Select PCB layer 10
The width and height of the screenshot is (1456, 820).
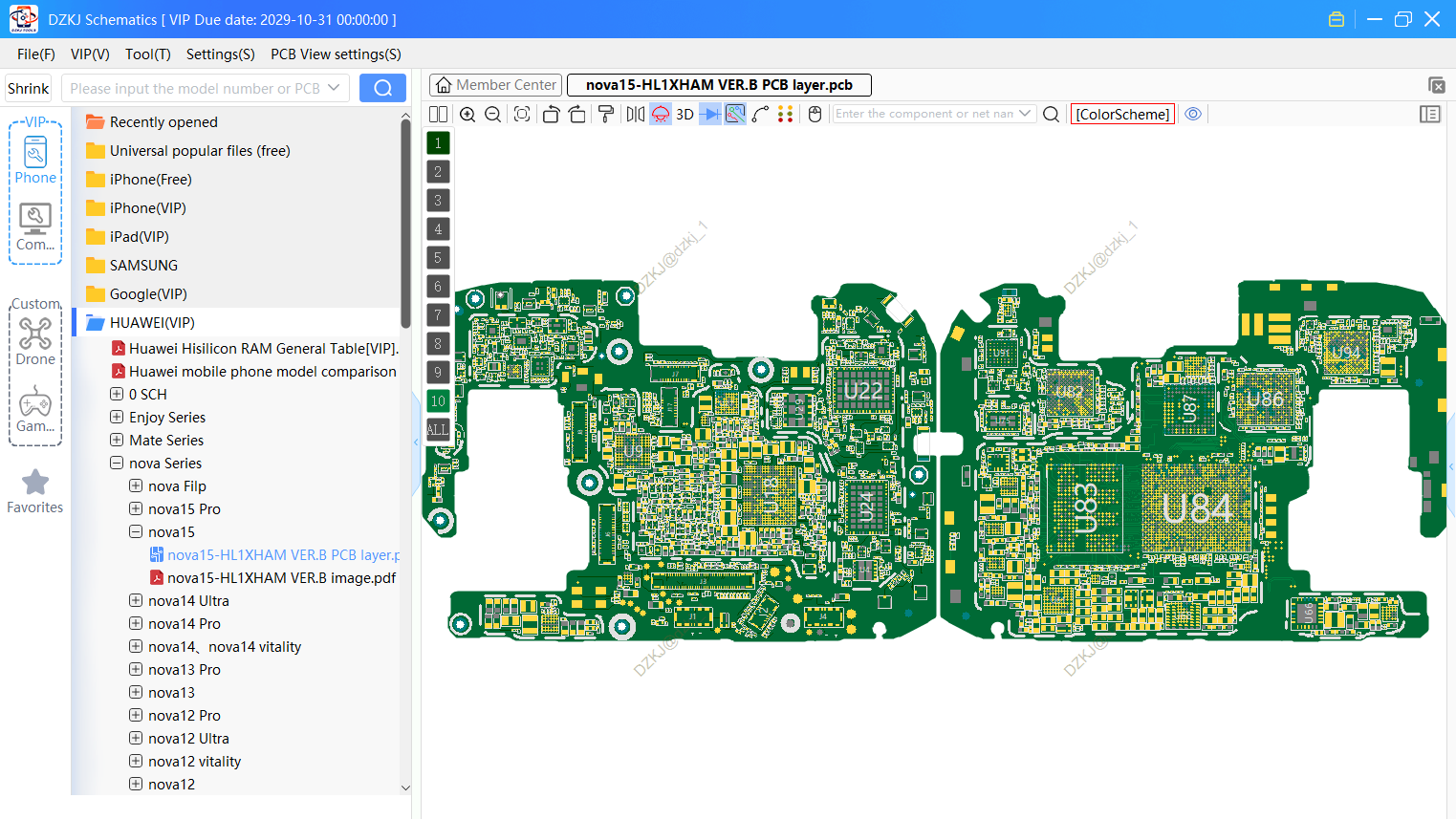coord(438,401)
